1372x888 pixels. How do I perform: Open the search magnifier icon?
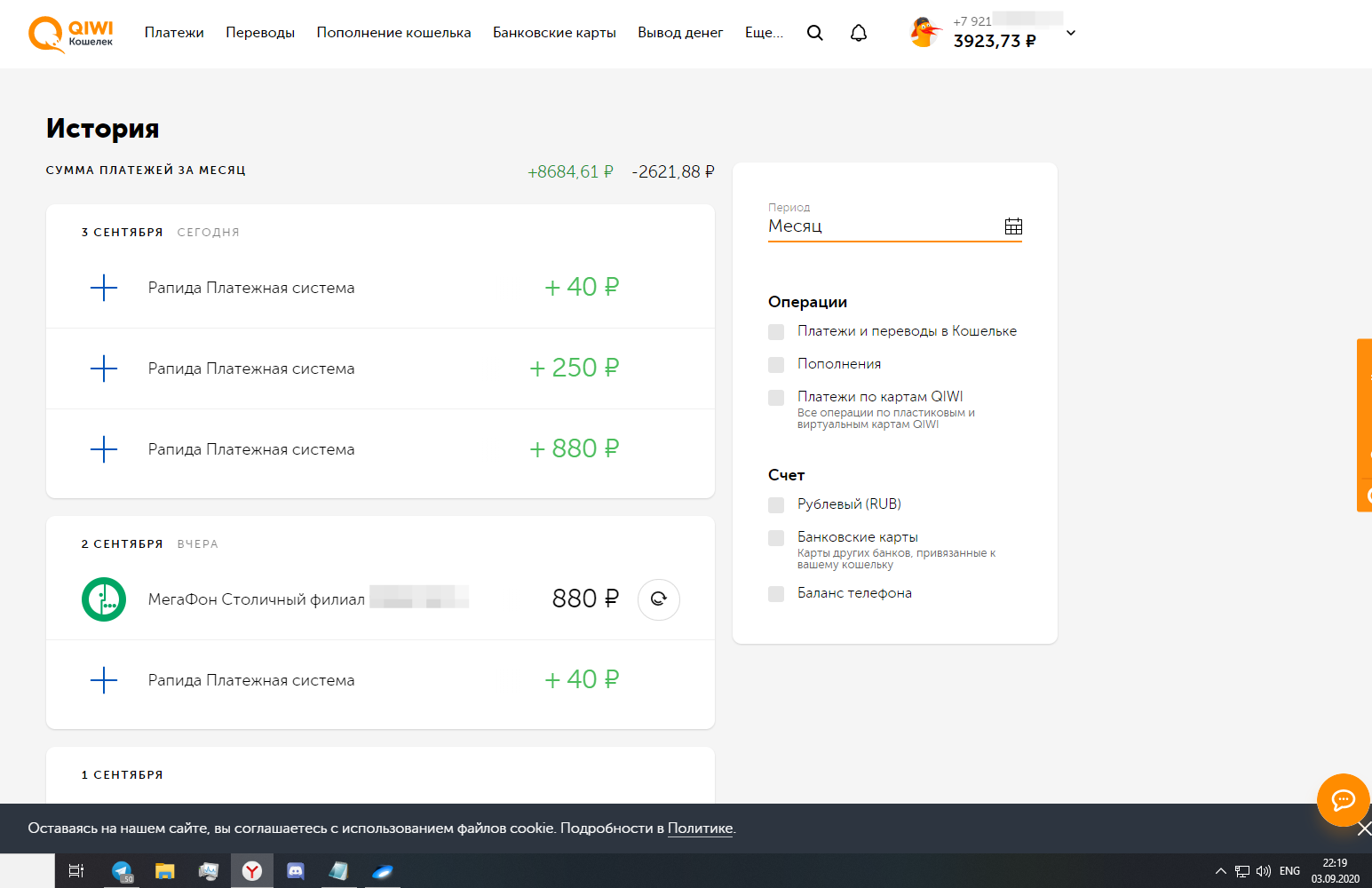pyautogui.click(x=814, y=33)
